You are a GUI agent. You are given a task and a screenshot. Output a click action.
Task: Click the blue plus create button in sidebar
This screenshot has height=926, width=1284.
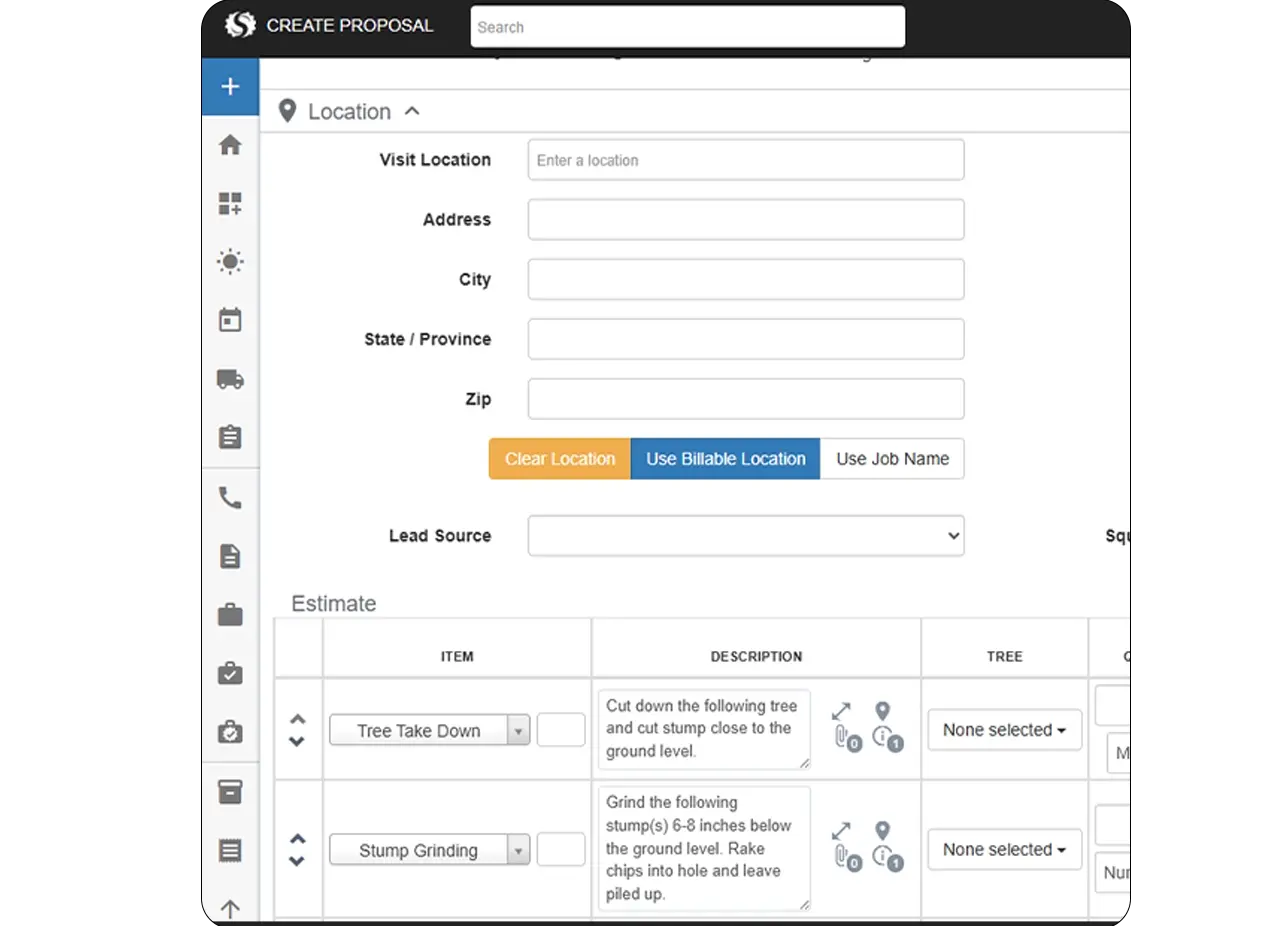tap(230, 87)
